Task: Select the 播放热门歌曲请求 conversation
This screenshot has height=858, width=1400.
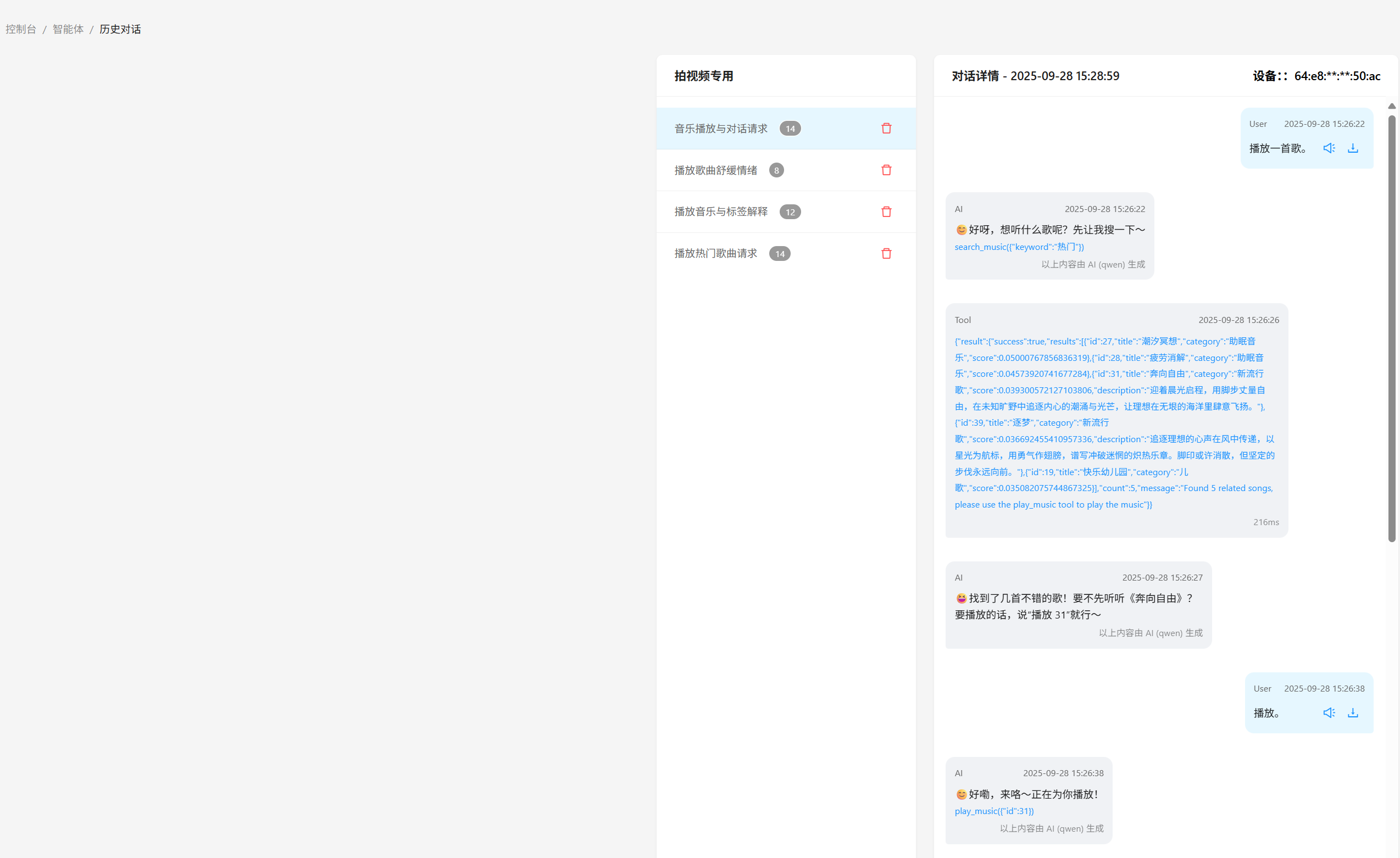Action: tap(715, 253)
